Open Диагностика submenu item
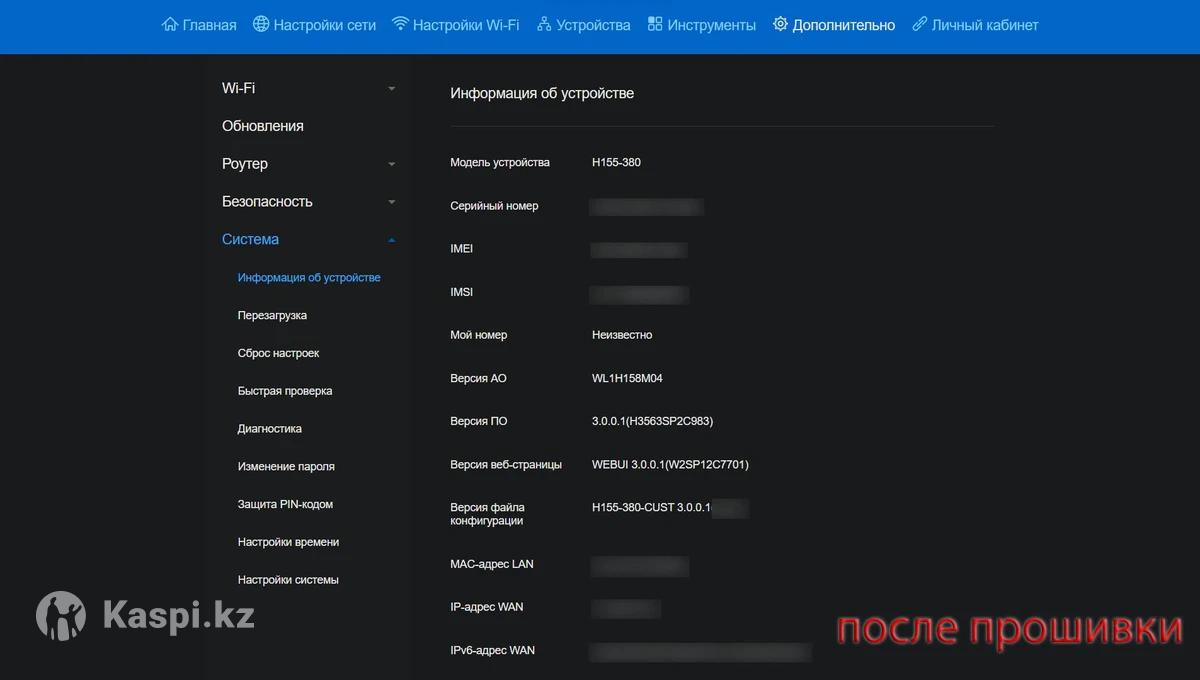The image size is (1200, 680). [x=269, y=429]
